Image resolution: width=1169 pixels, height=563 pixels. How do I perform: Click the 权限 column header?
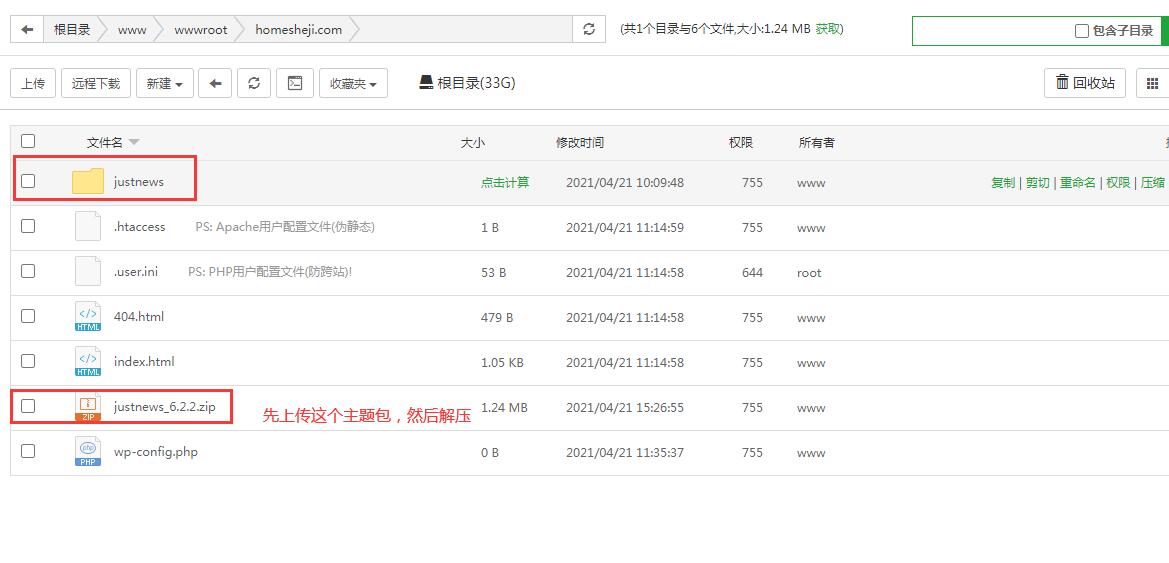coord(741,142)
